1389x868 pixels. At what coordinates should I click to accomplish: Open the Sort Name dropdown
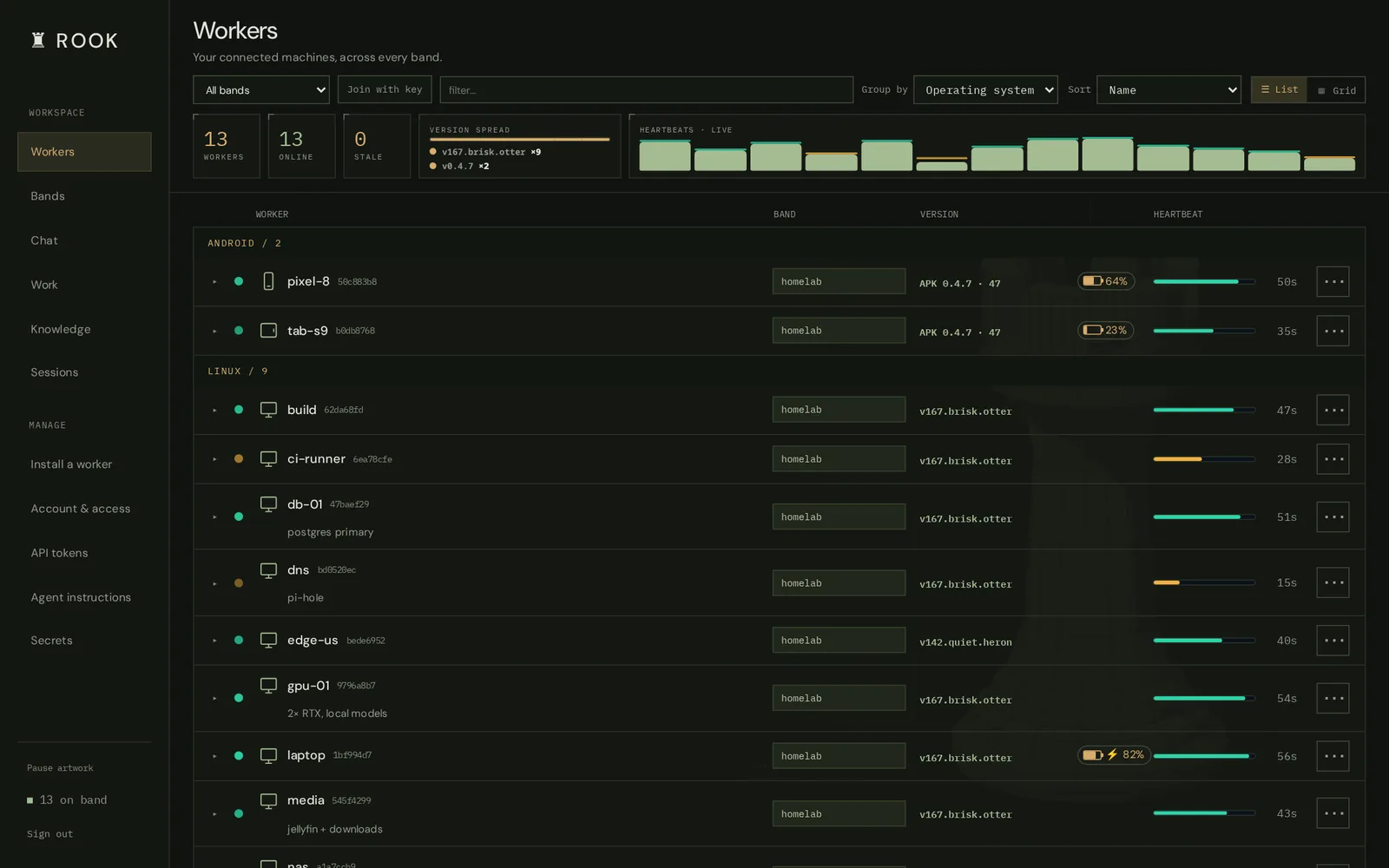pos(1169,89)
